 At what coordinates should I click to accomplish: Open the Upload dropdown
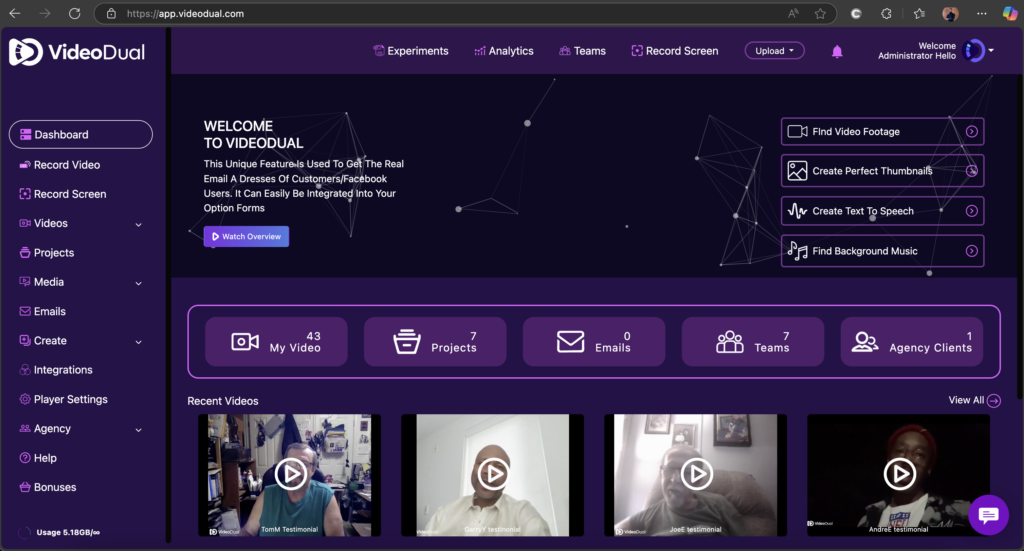coord(775,51)
